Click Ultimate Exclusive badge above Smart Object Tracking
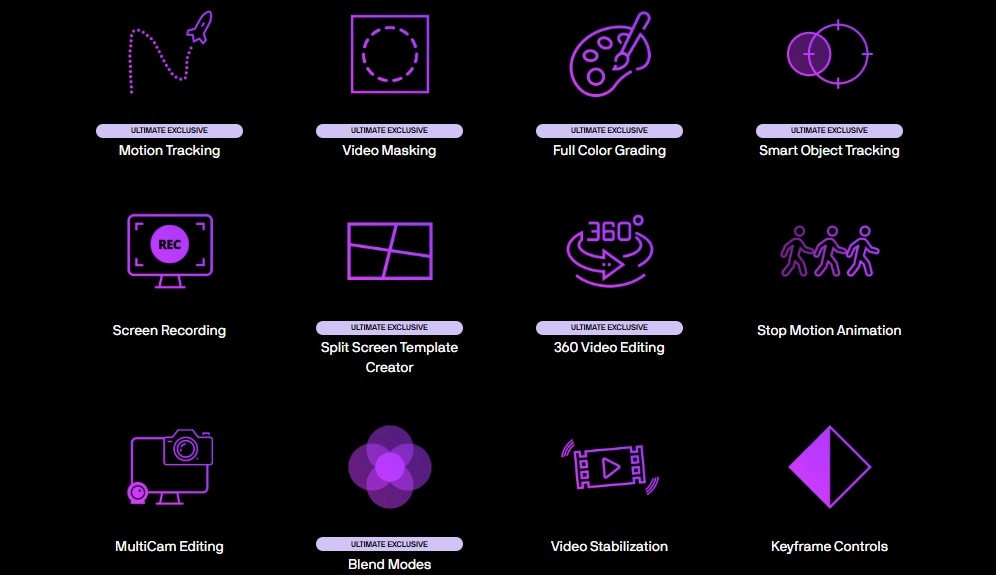996x575 pixels. (829, 131)
